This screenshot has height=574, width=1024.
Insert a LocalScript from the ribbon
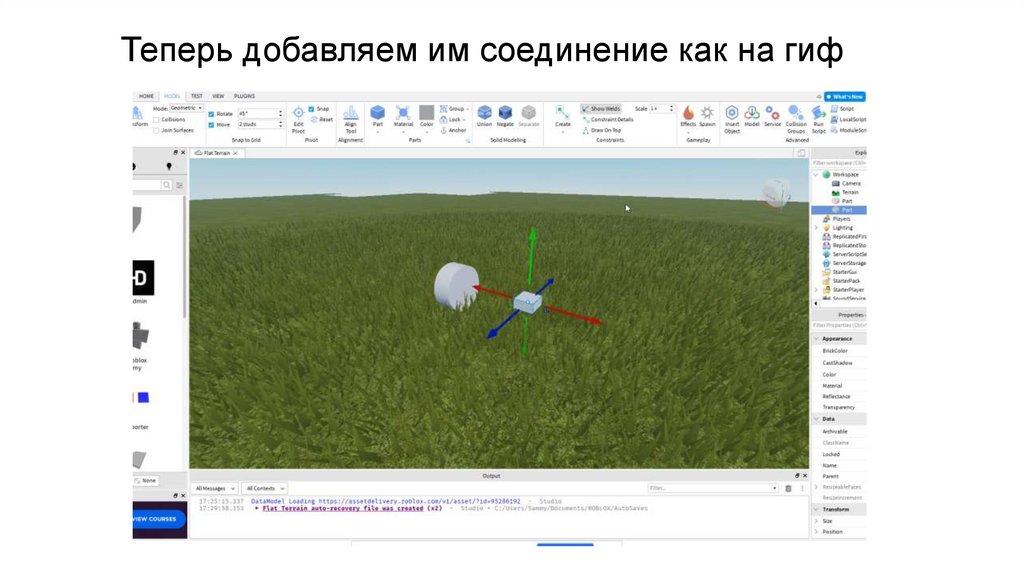tap(848, 120)
